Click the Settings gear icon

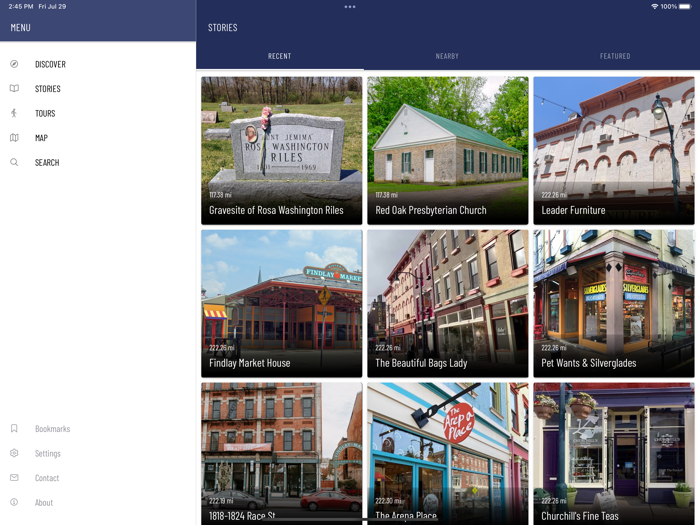14,453
